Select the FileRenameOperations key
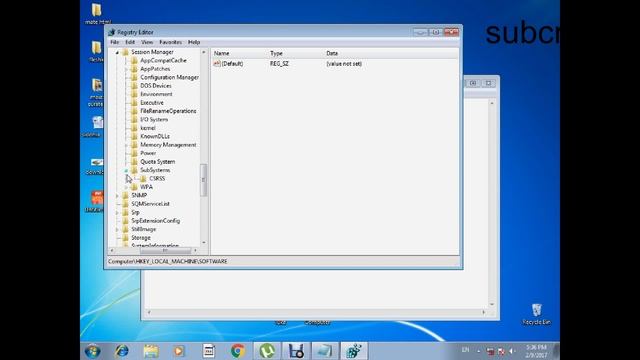640x360 pixels. [168, 111]
